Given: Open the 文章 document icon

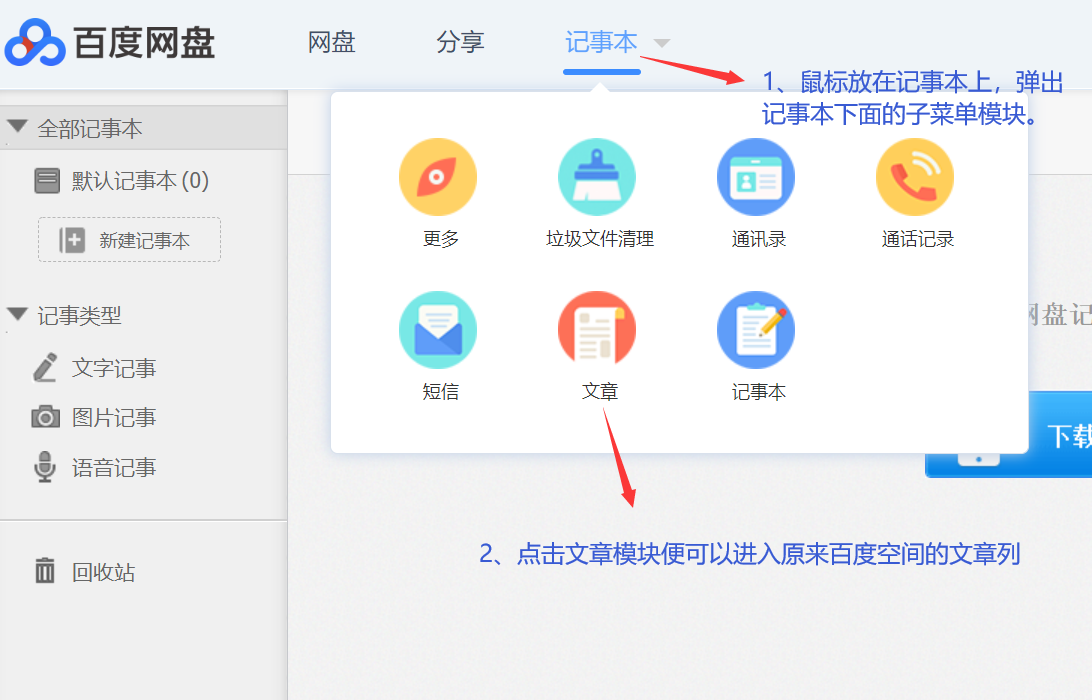Looking at the screenshot, I should 597,329.
